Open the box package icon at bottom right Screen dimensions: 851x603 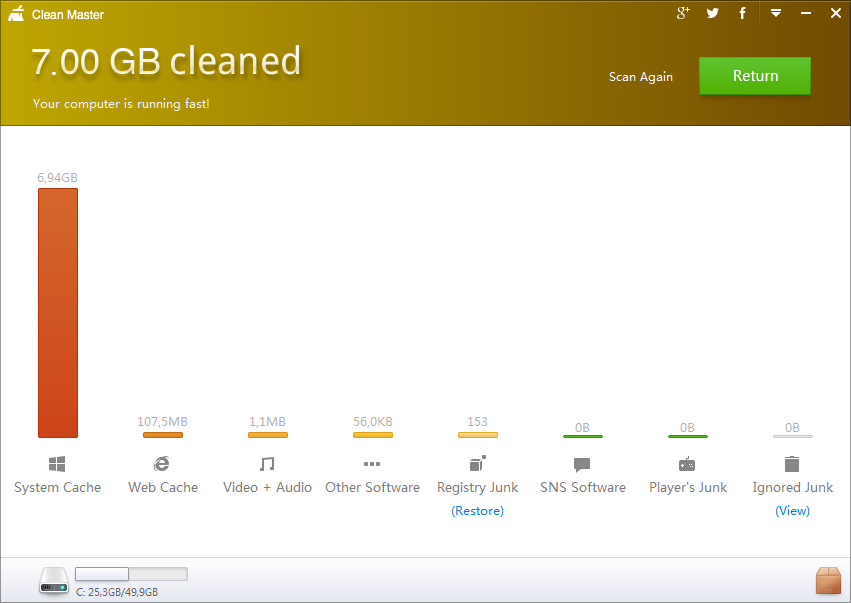pyautogui.click(x=828, y=580)
